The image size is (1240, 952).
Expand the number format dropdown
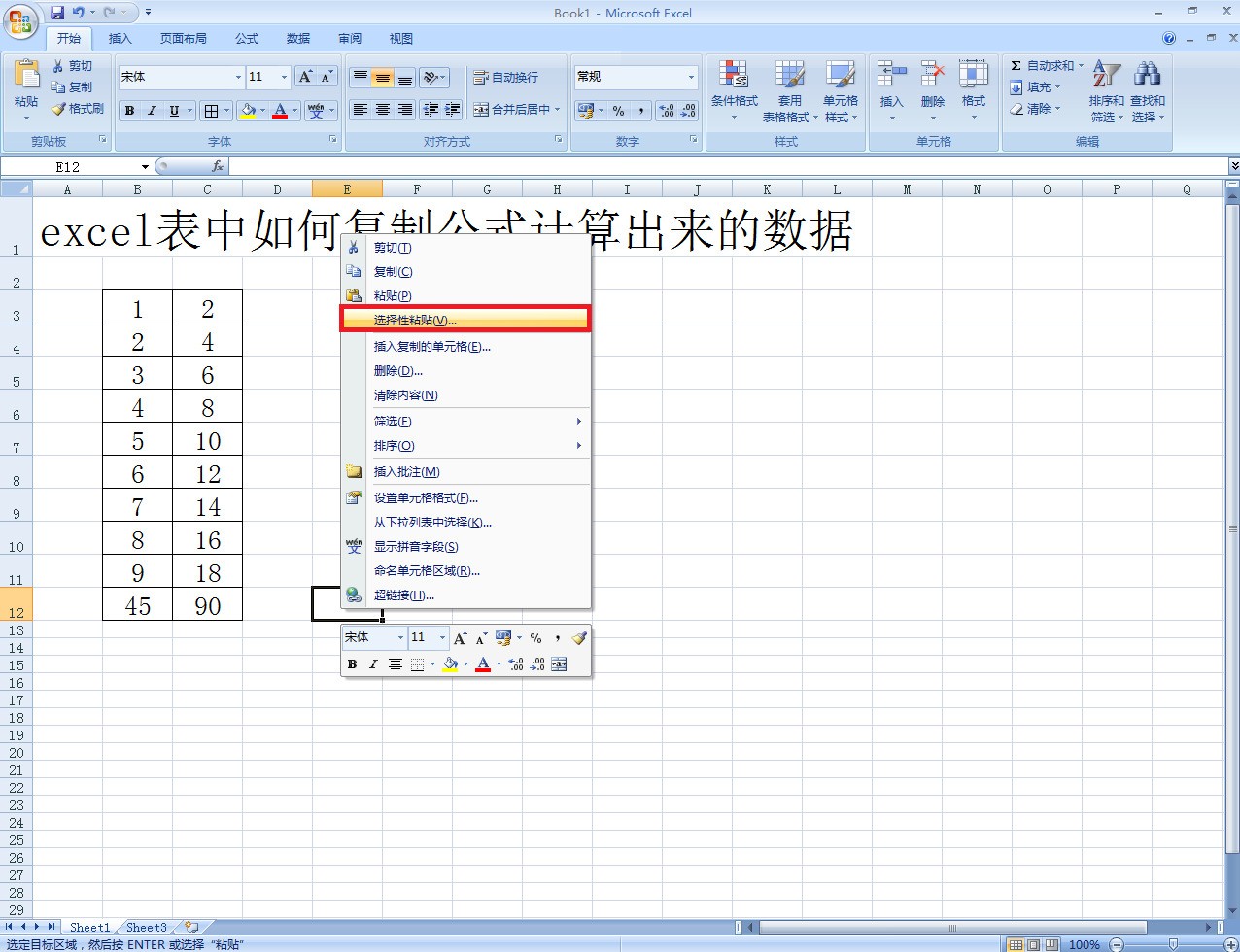pos(691,77)
